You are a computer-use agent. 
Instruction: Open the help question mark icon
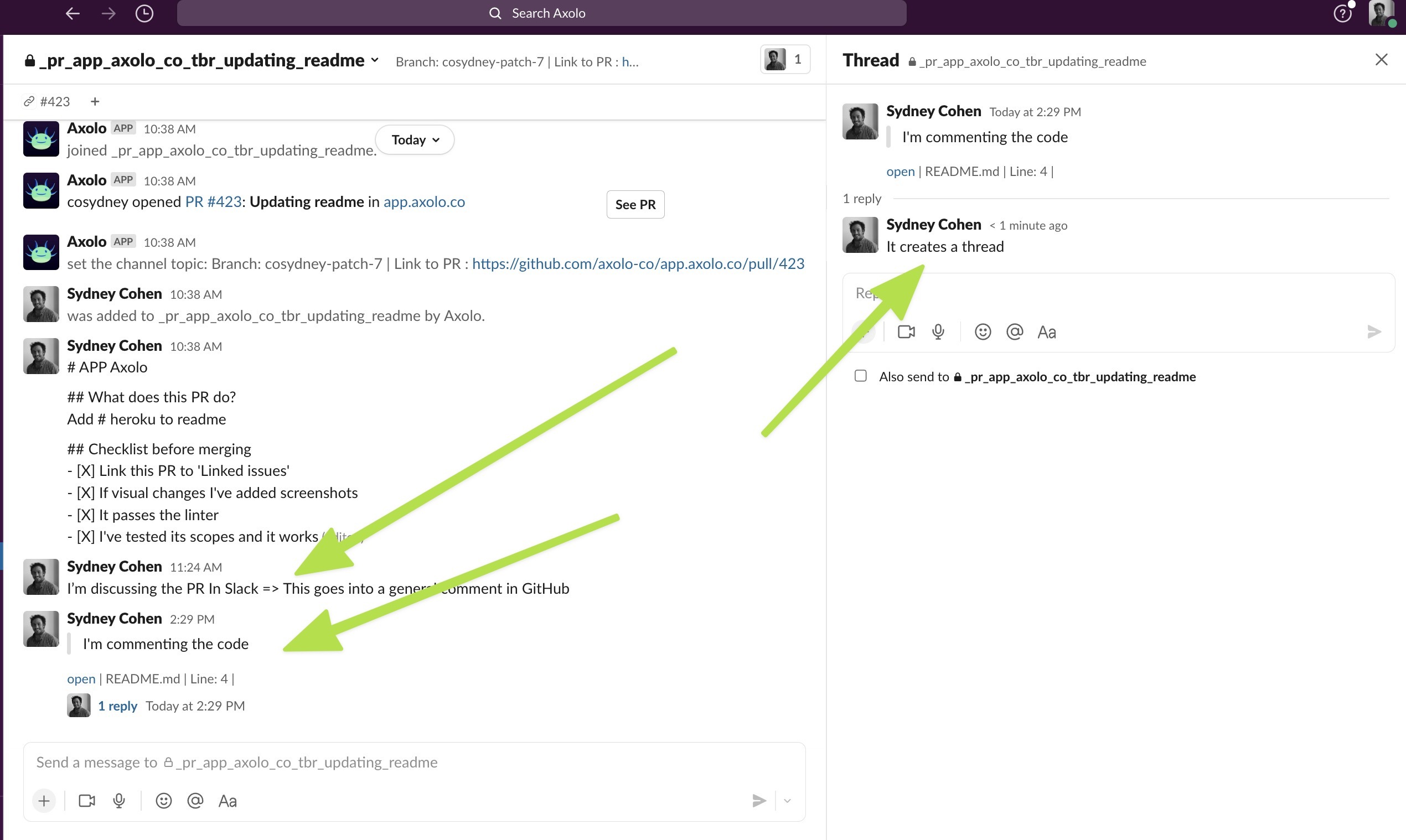pos(1342,14)
